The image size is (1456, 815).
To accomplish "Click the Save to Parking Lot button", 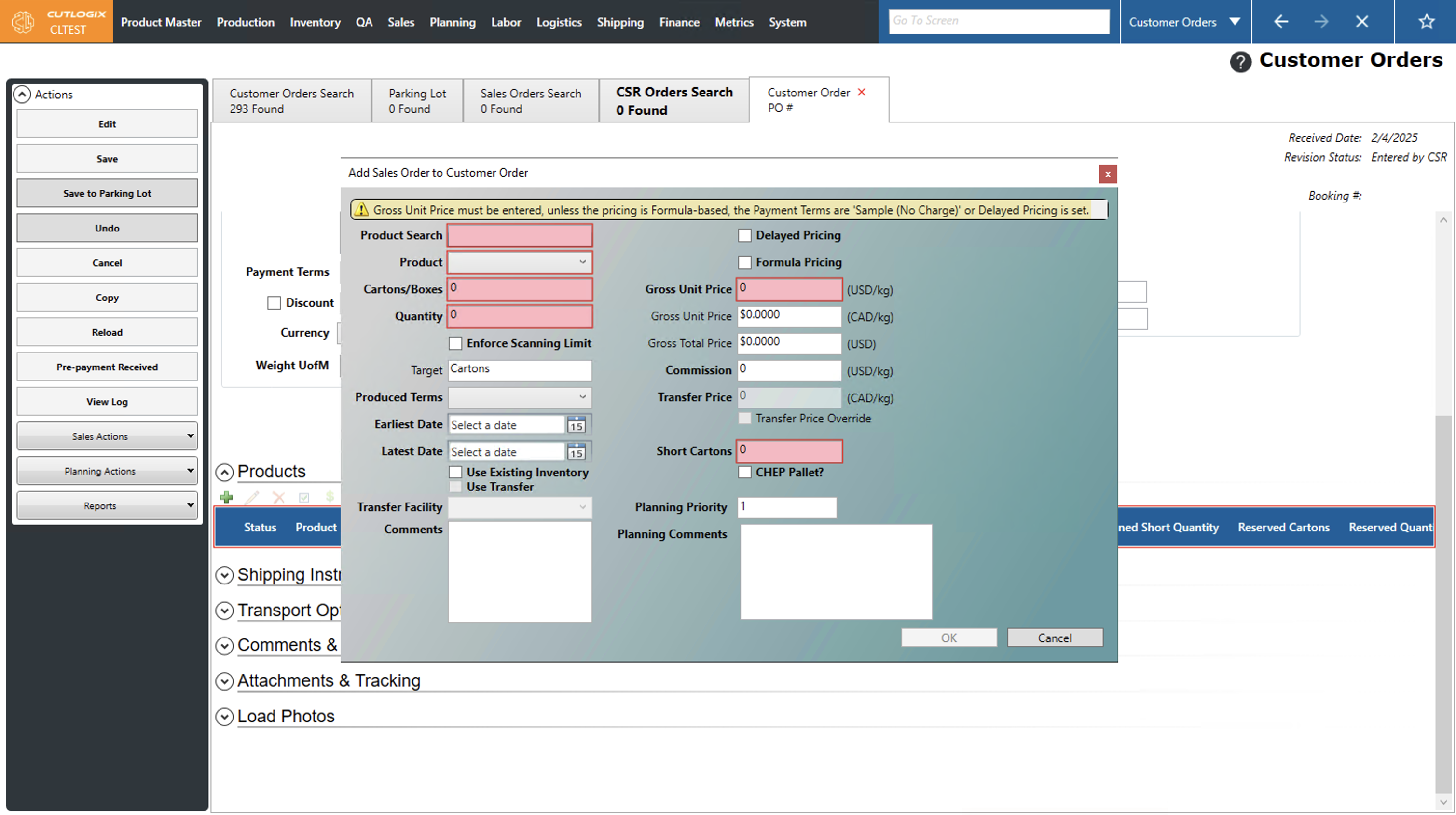I will [x=107, y=193].
